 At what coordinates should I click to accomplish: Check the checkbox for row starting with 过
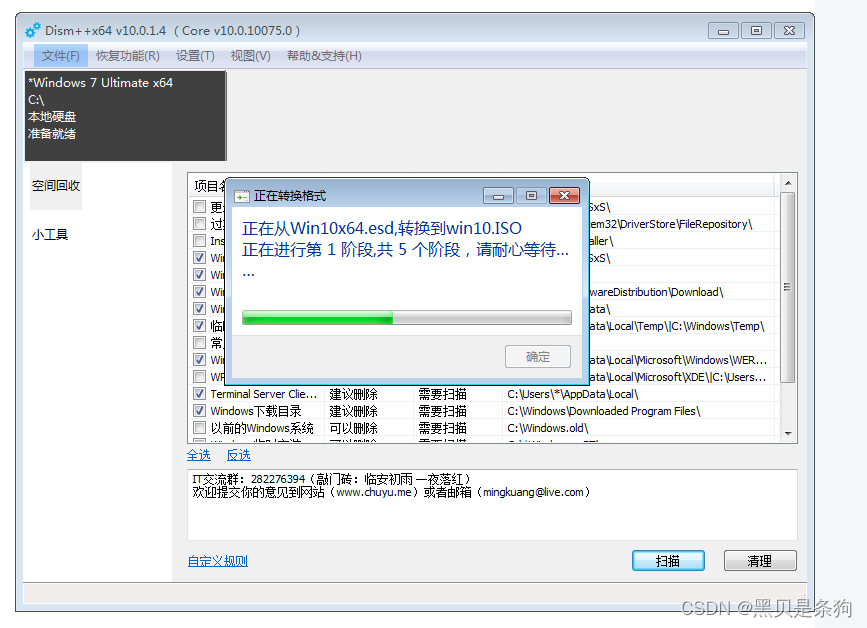(x=200, y=223)
